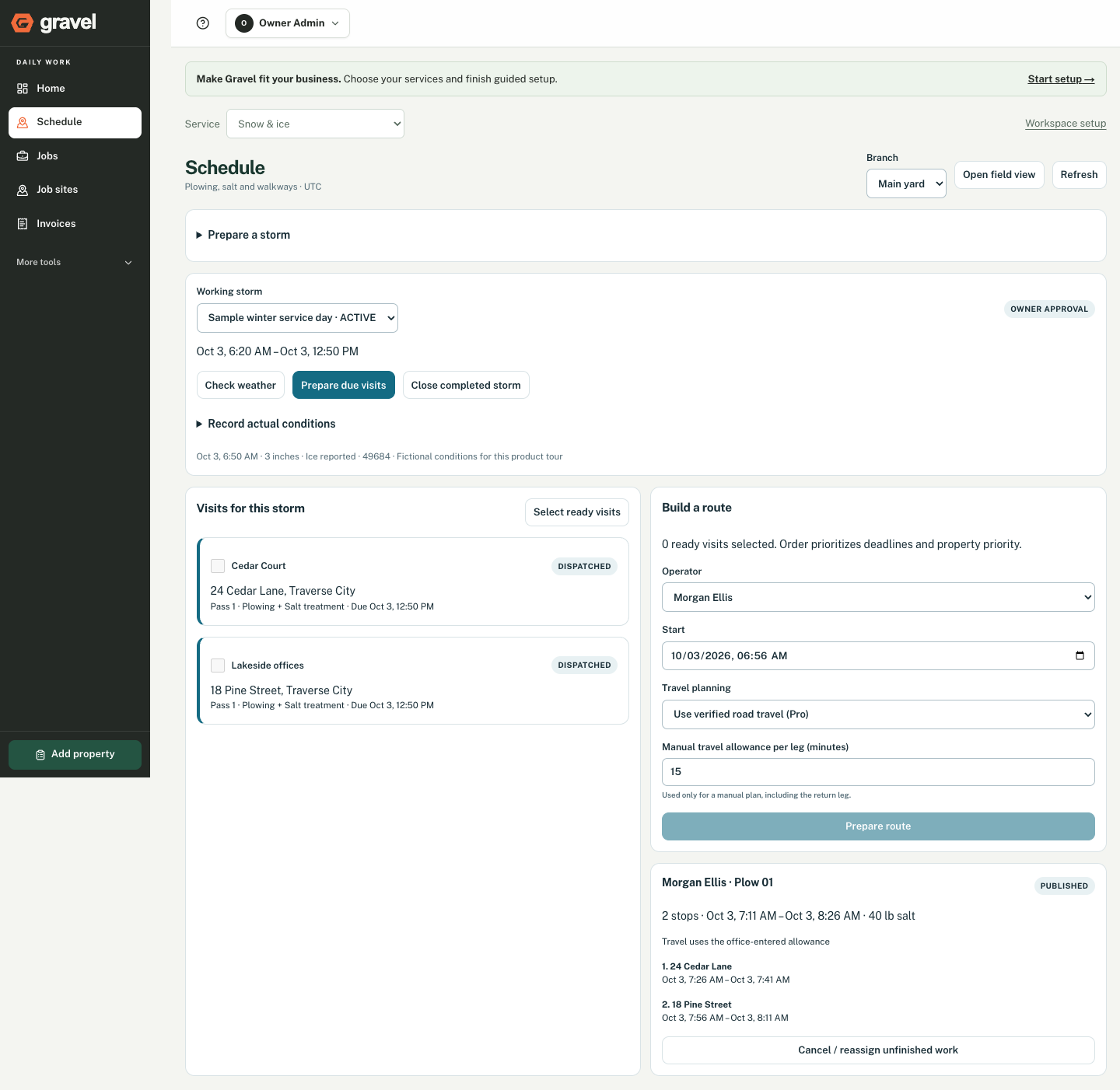Expand More tools in sidebar
1120x1090 pixels.
coord(75,263)
